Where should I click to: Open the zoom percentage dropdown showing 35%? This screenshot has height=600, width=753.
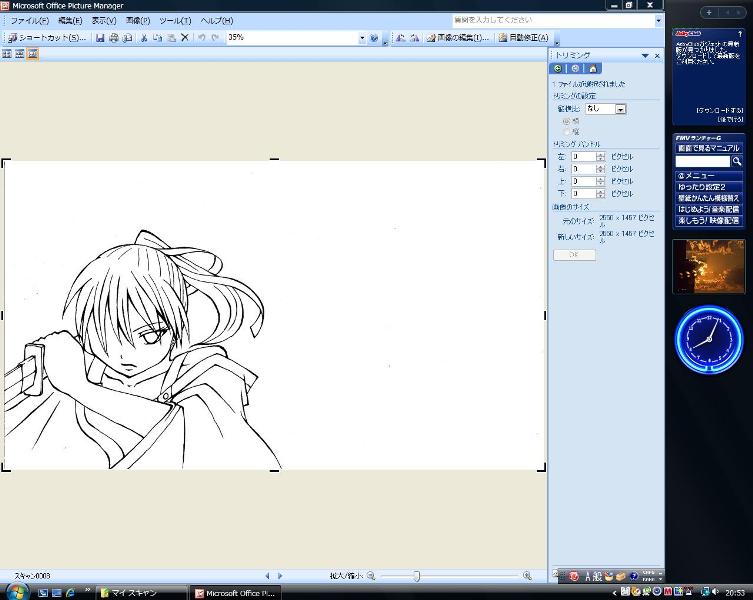pyautogui.click(x=362, y=37)
